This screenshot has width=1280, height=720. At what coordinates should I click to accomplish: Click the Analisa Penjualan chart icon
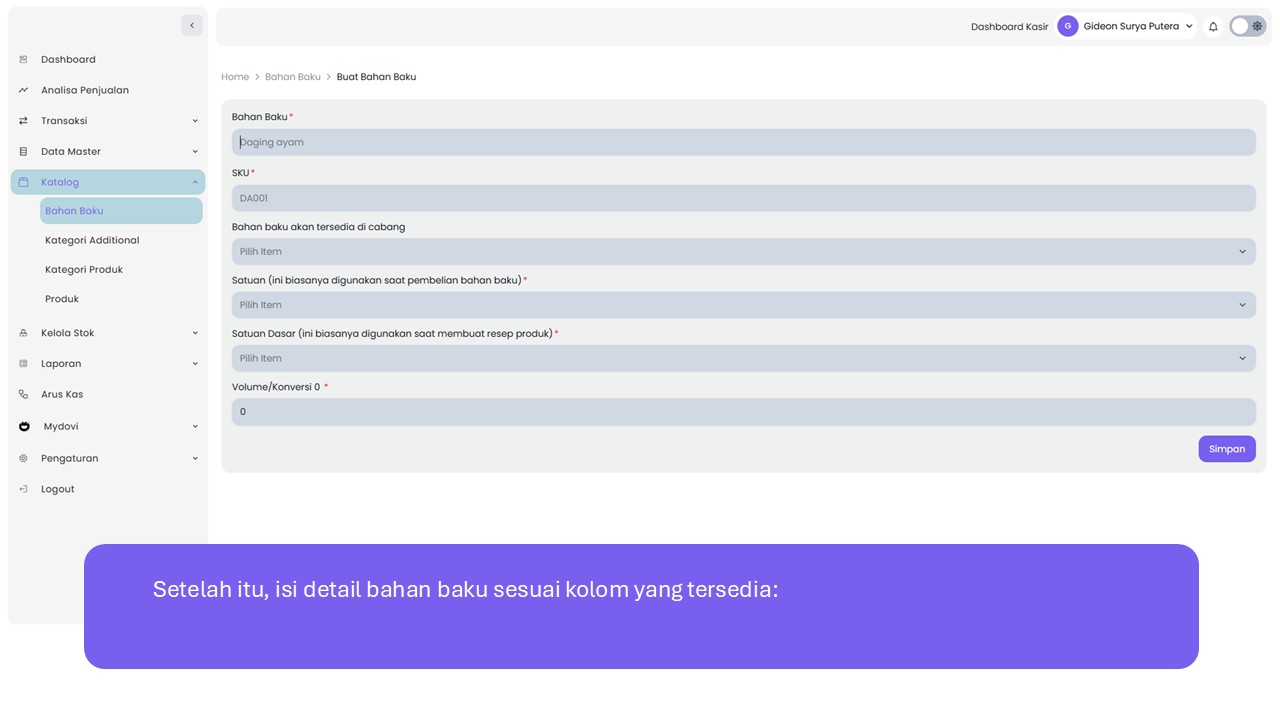click(23, 90)
